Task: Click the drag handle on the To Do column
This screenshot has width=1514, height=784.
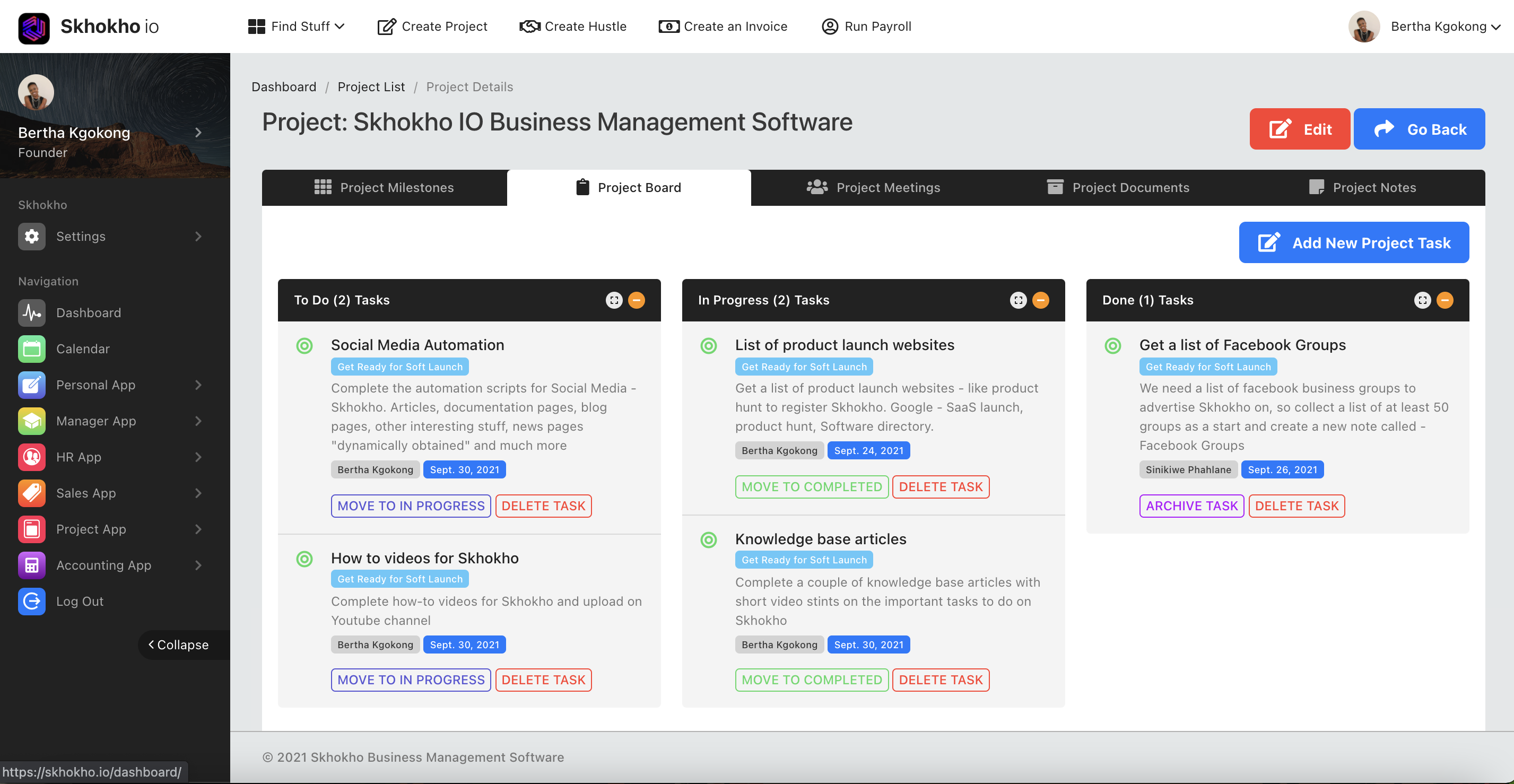Action: point(614,300)
